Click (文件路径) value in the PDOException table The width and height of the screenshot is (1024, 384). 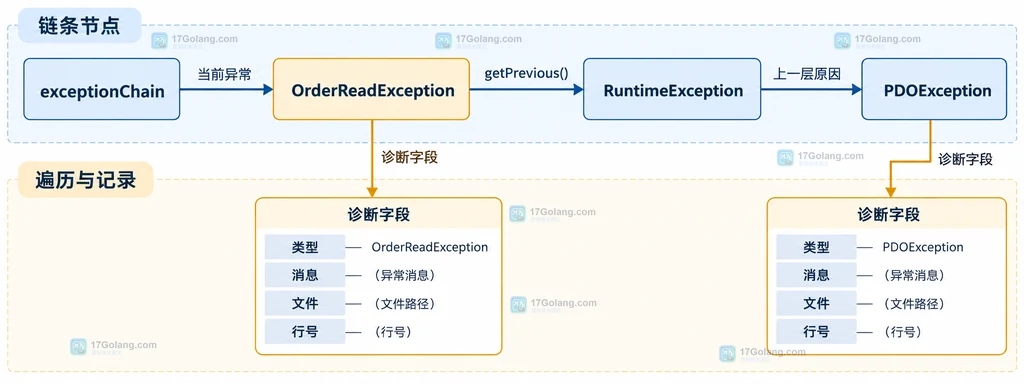pos(915,304)
